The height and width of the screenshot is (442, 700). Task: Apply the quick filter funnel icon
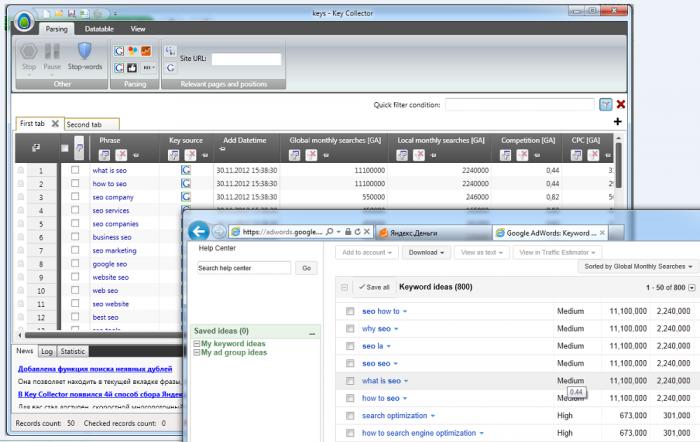click(x=605, y=104)
